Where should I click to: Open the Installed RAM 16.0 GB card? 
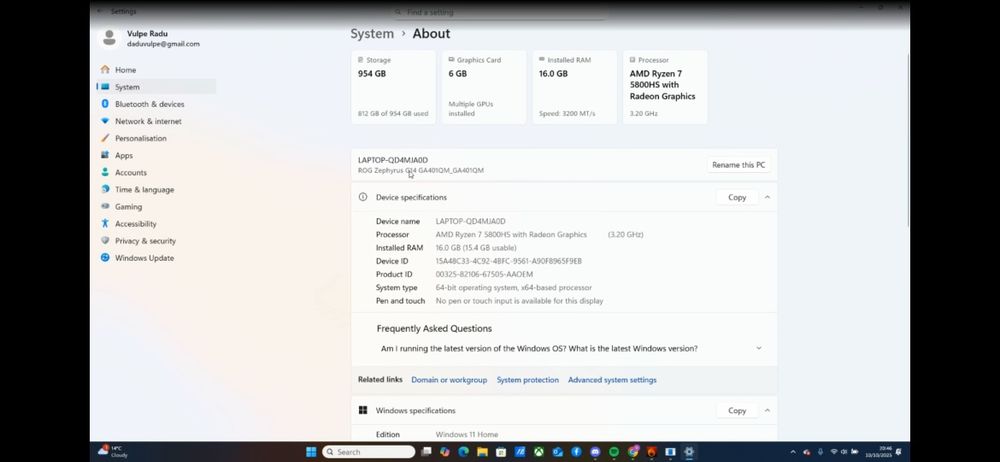click(574, 87)
